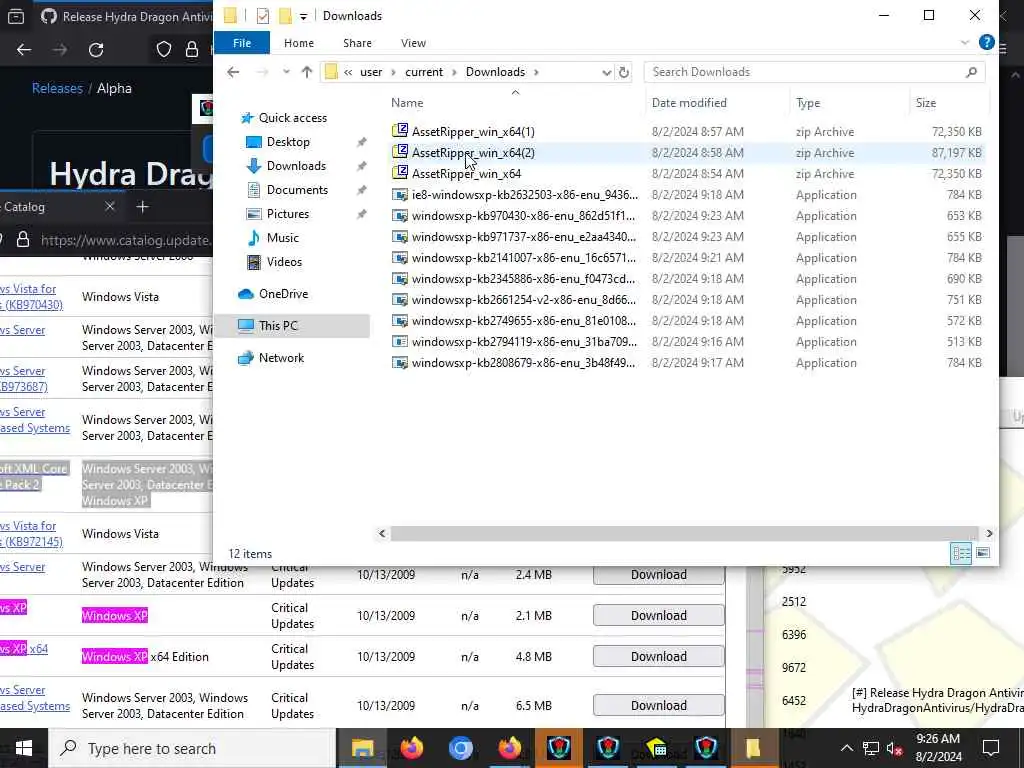Open the Customize Quick Access Toolbar arrow
Screen dimensions: 1024x768
point(304,16)
